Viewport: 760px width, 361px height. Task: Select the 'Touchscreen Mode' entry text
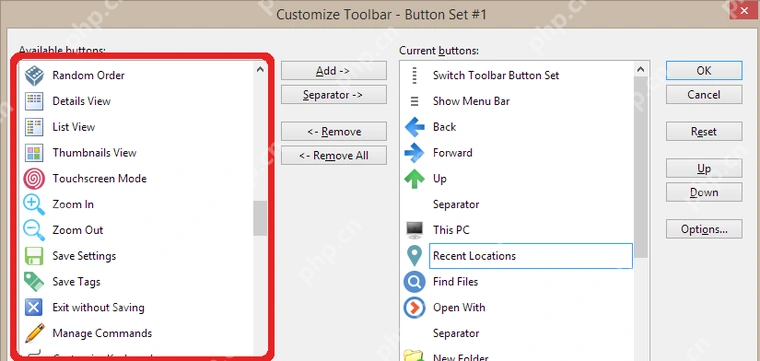[x=99, y=178]
